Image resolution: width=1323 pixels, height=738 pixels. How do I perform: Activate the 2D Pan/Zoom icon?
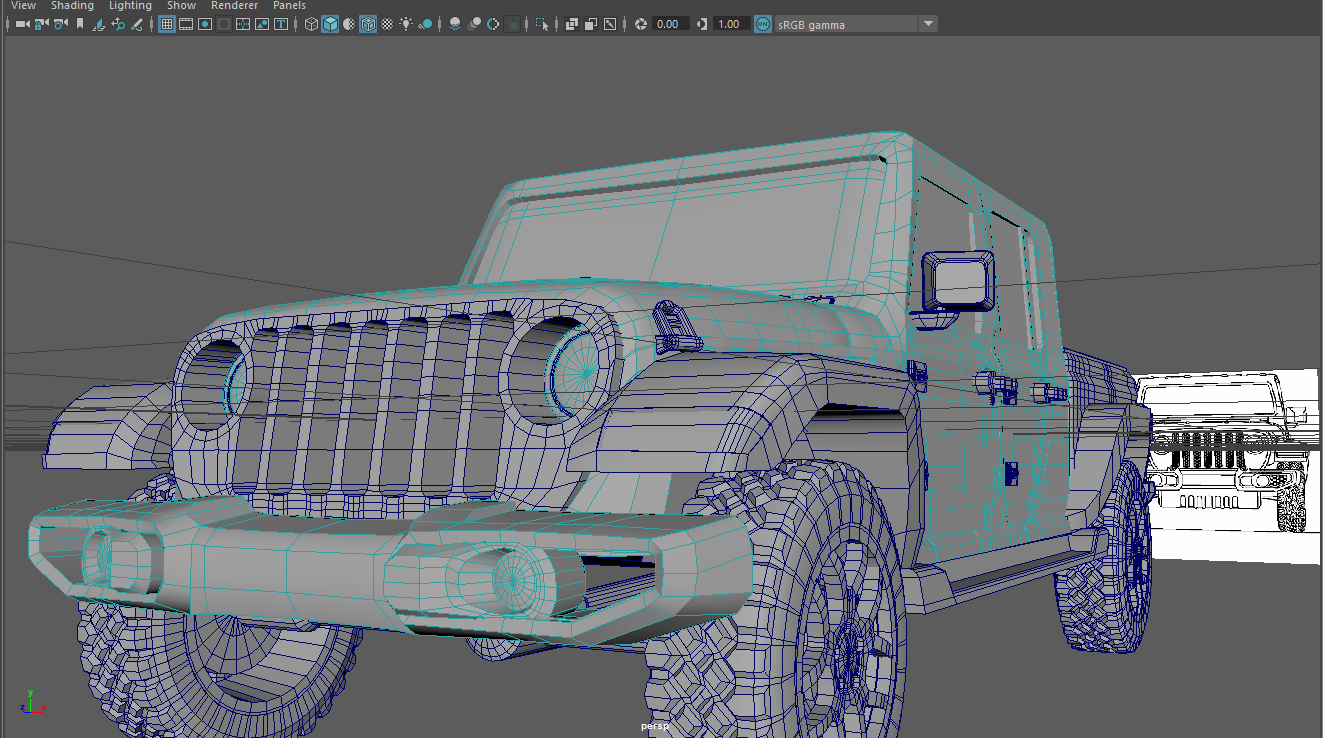tap(118, 24)
